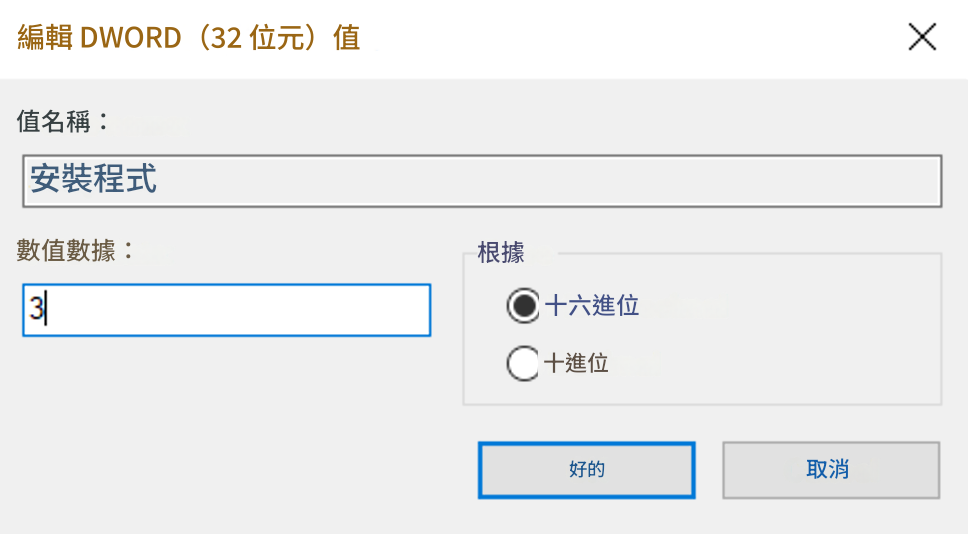968x534 pixels.
Task: Click the 數值數據： label
Action: pos(75,251)
